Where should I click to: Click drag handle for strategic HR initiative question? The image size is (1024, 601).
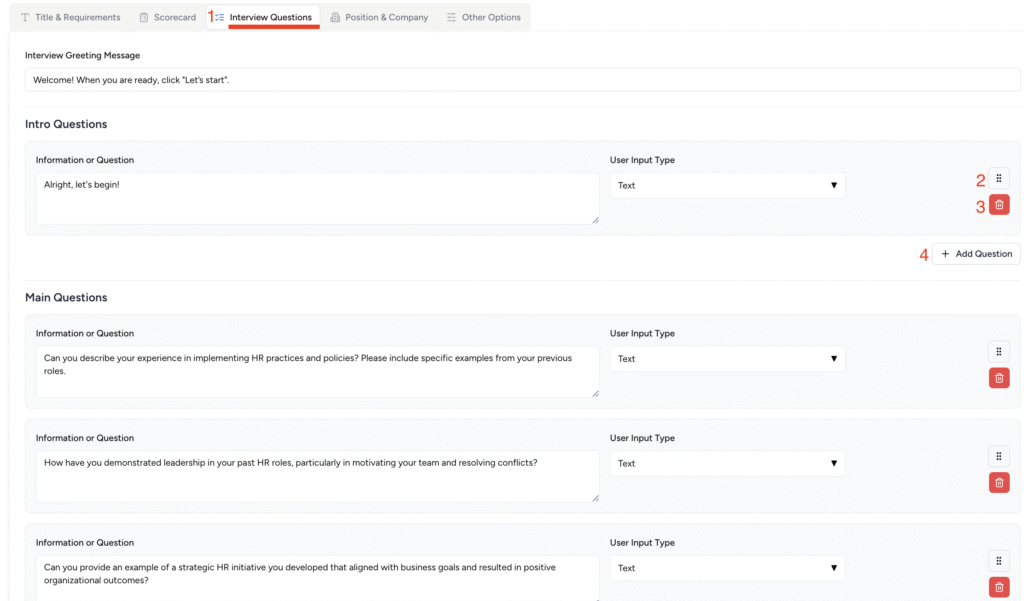point(999,561)
